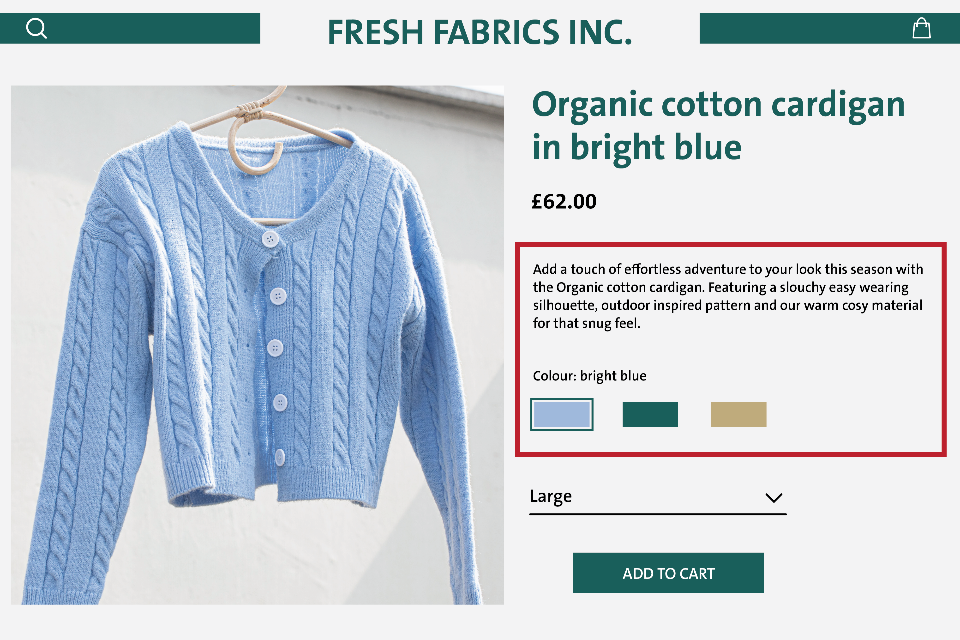Screen dimensions: 960x640
Task: Select the Large size field text
Action: [551, 497]
